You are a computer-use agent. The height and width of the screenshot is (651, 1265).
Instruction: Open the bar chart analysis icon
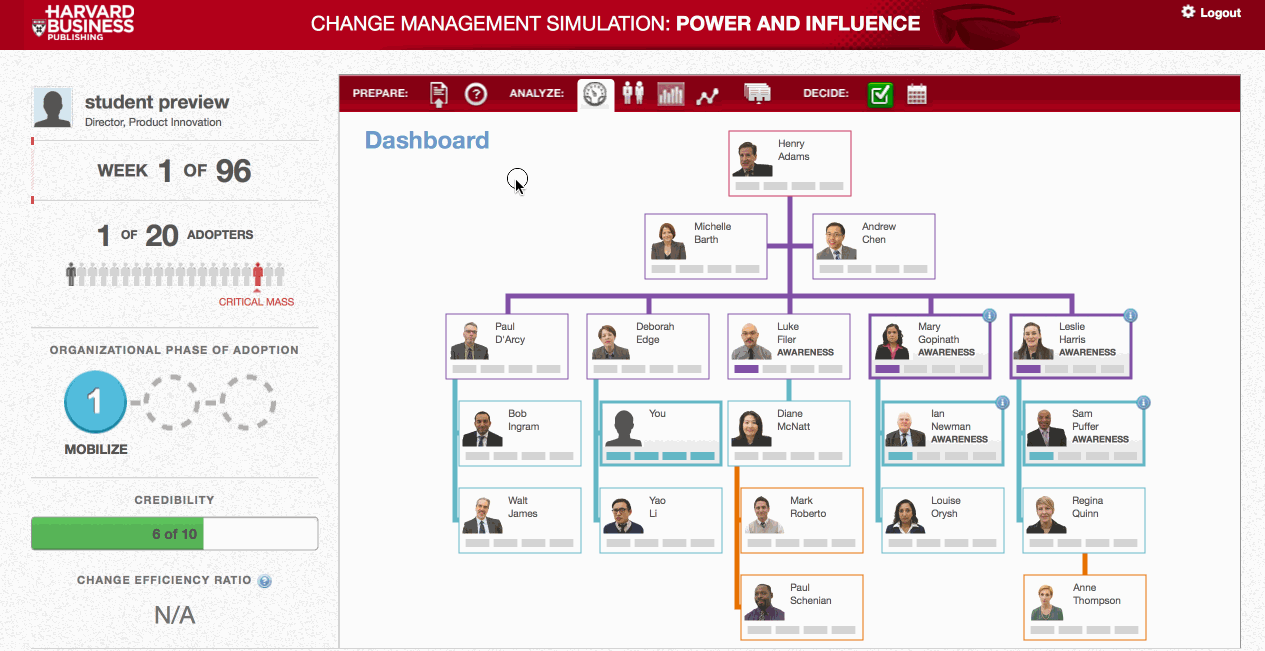point(671,94)
